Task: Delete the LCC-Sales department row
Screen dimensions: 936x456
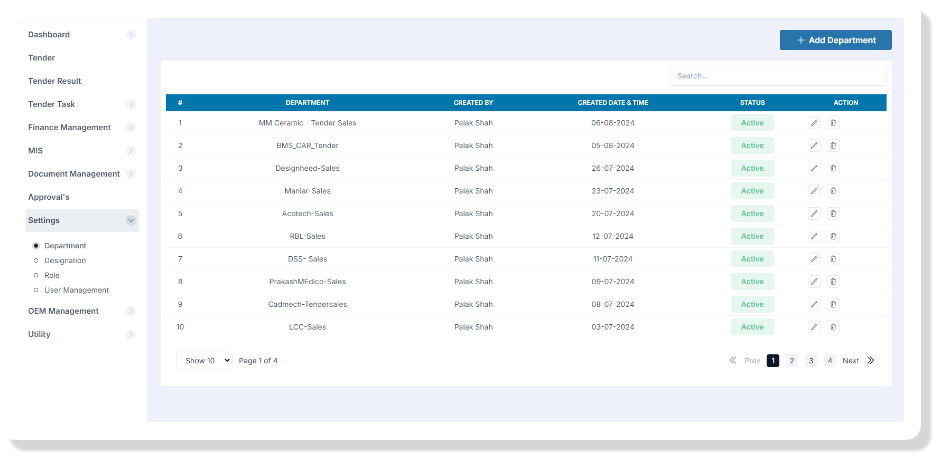Action: click(x=833, y=327)
